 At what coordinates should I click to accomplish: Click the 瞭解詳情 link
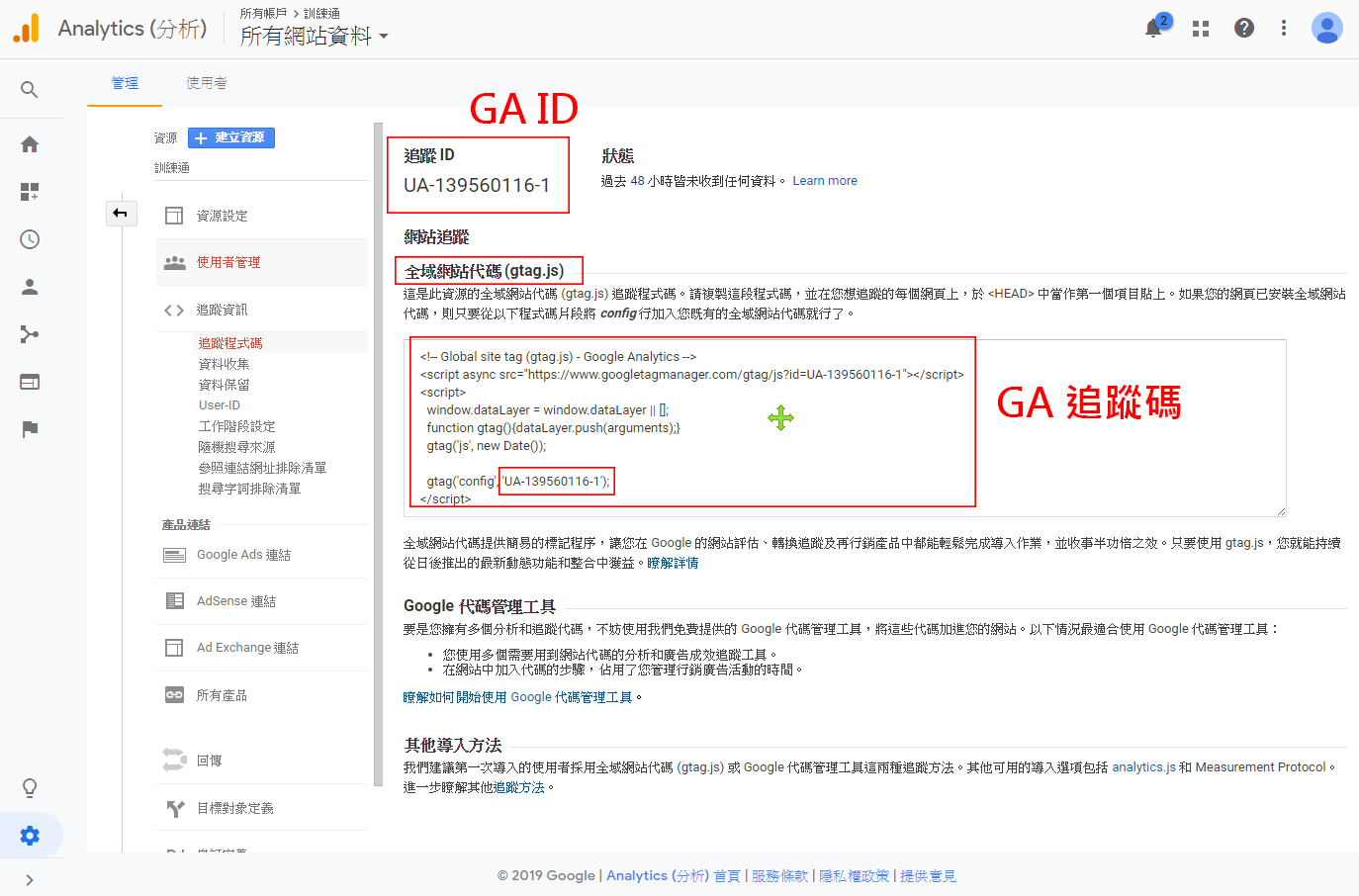tap(673, 563)
